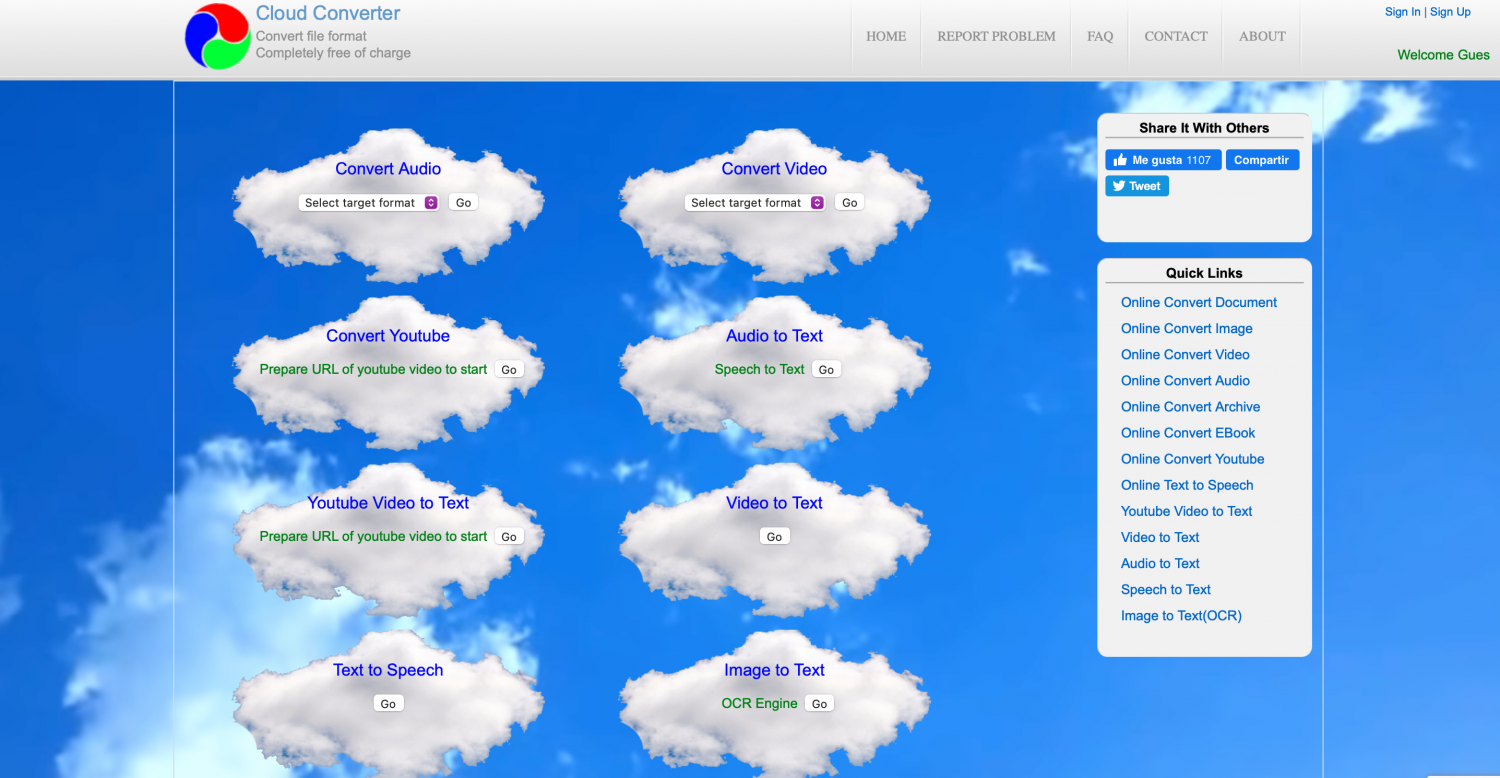Viewport: 1500px width, 778px height.
Task: Open Convert Audio target format dropdown
Action: [x=368, y=203]
